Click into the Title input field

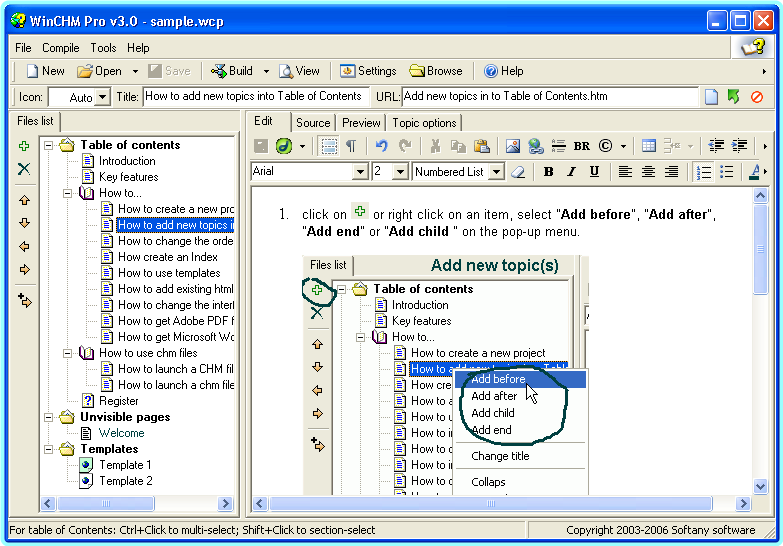[x=256, y=96]
